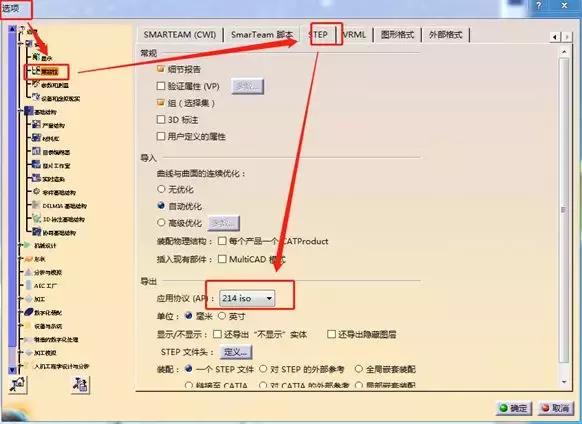Select 对 STEP 的外部参考 assembly option
582x424 pixels.
pyautogui.click(x=263, y=369)
